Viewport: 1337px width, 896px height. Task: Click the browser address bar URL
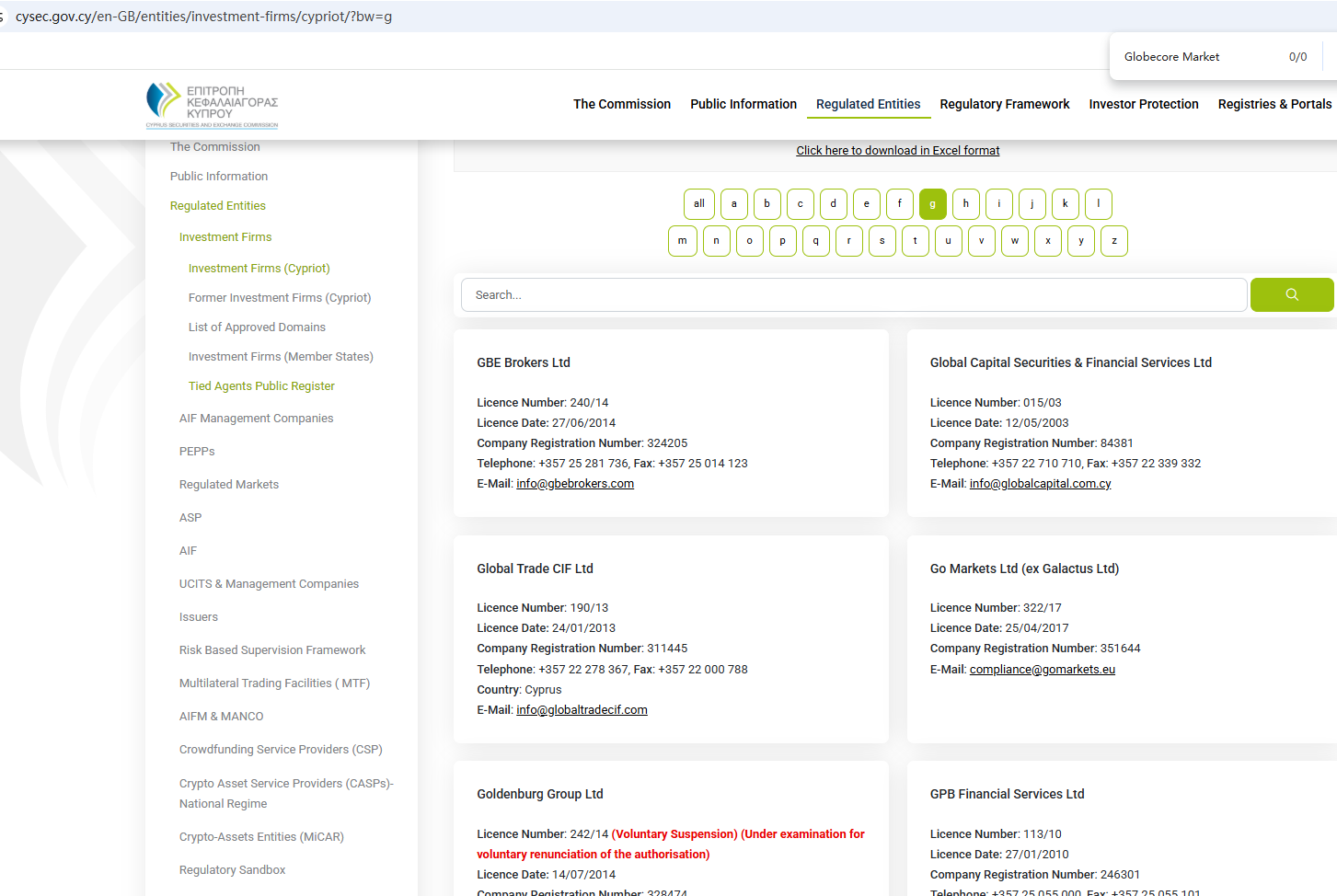[x=203, y=17]
